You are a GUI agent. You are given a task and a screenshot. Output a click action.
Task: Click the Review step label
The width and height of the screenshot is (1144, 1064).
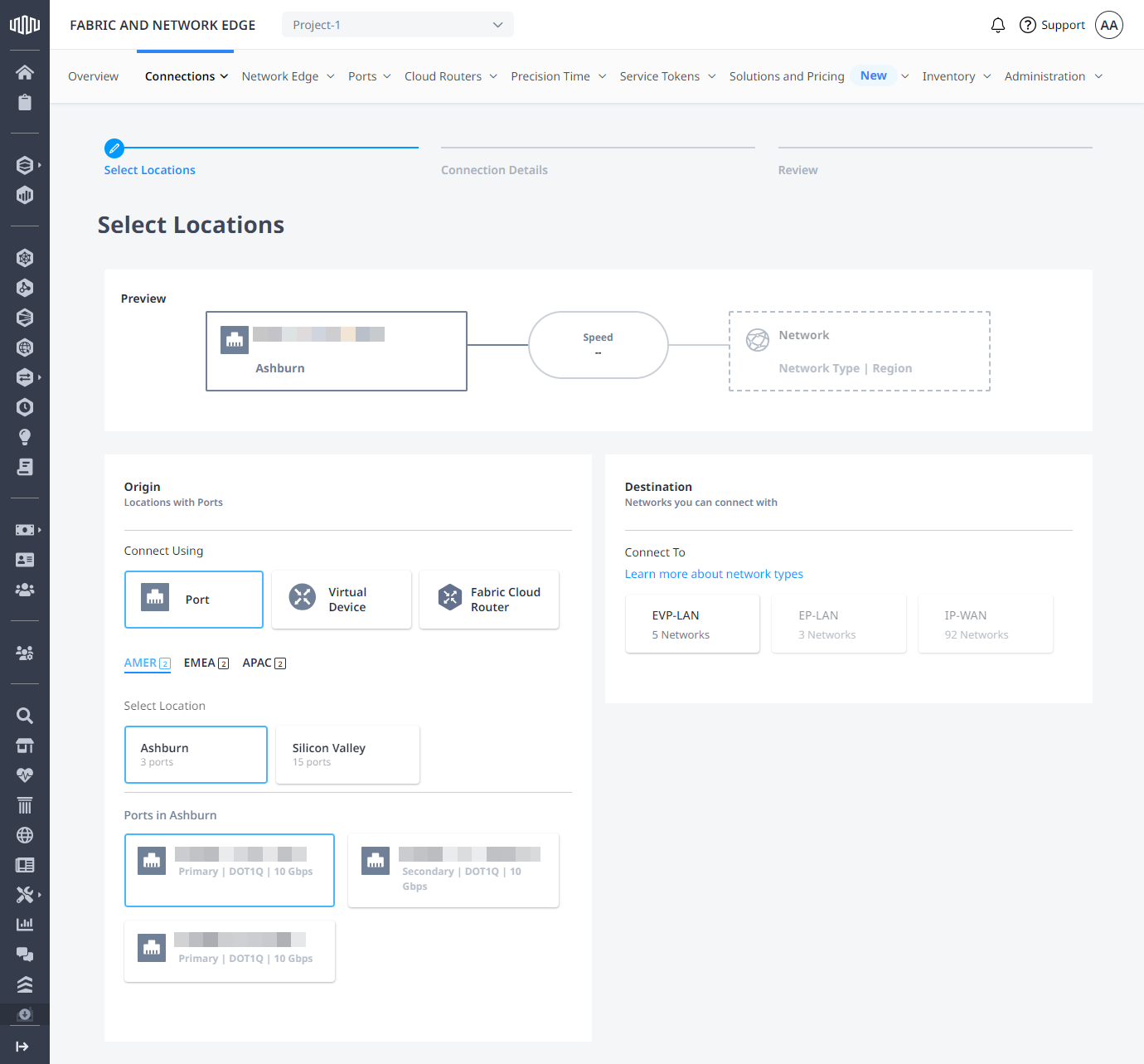797,170
